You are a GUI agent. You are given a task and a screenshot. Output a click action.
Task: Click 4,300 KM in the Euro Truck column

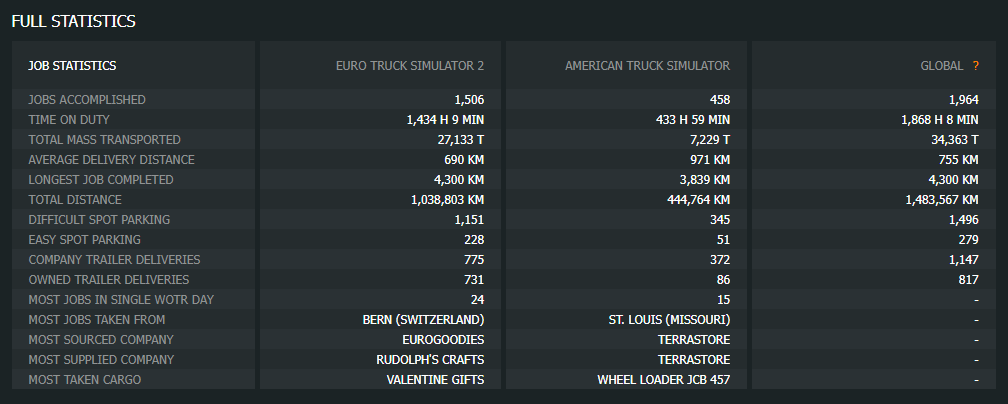tap(459, 179)
